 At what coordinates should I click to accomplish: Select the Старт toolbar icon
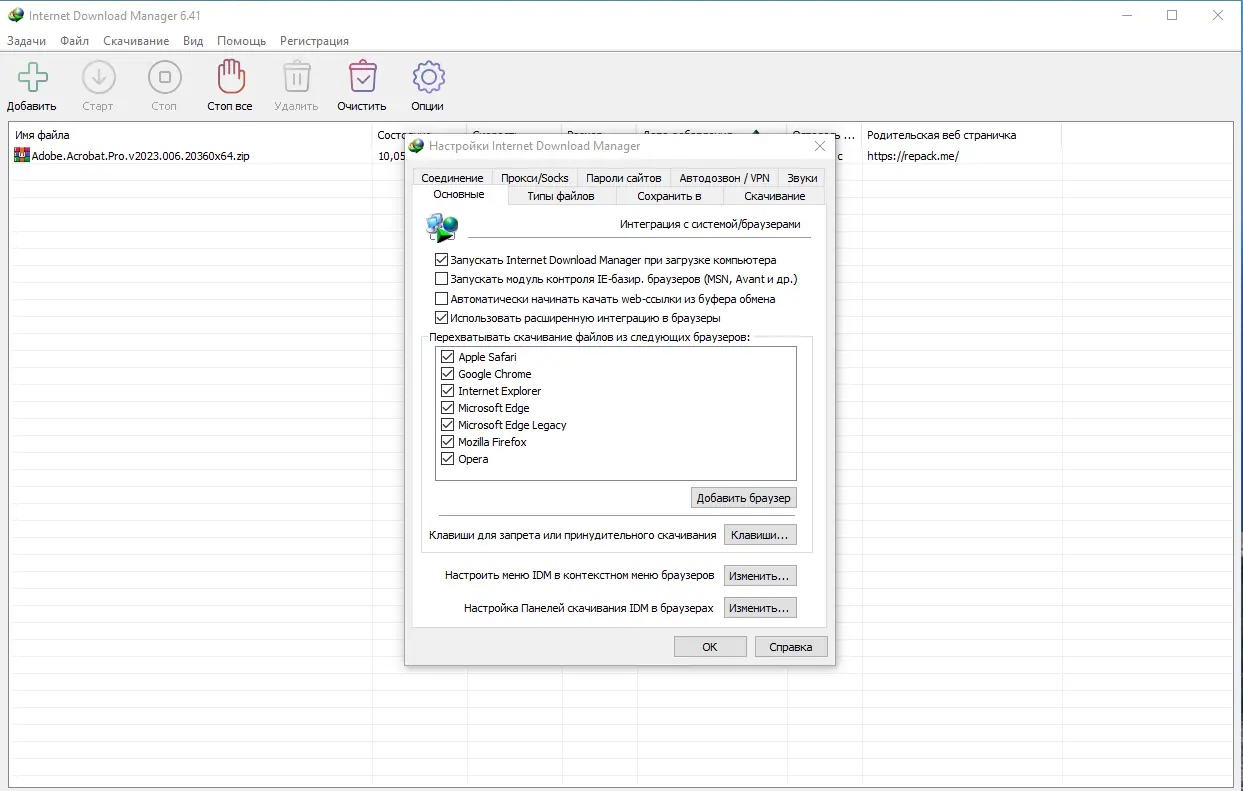[x=97, y=76]
